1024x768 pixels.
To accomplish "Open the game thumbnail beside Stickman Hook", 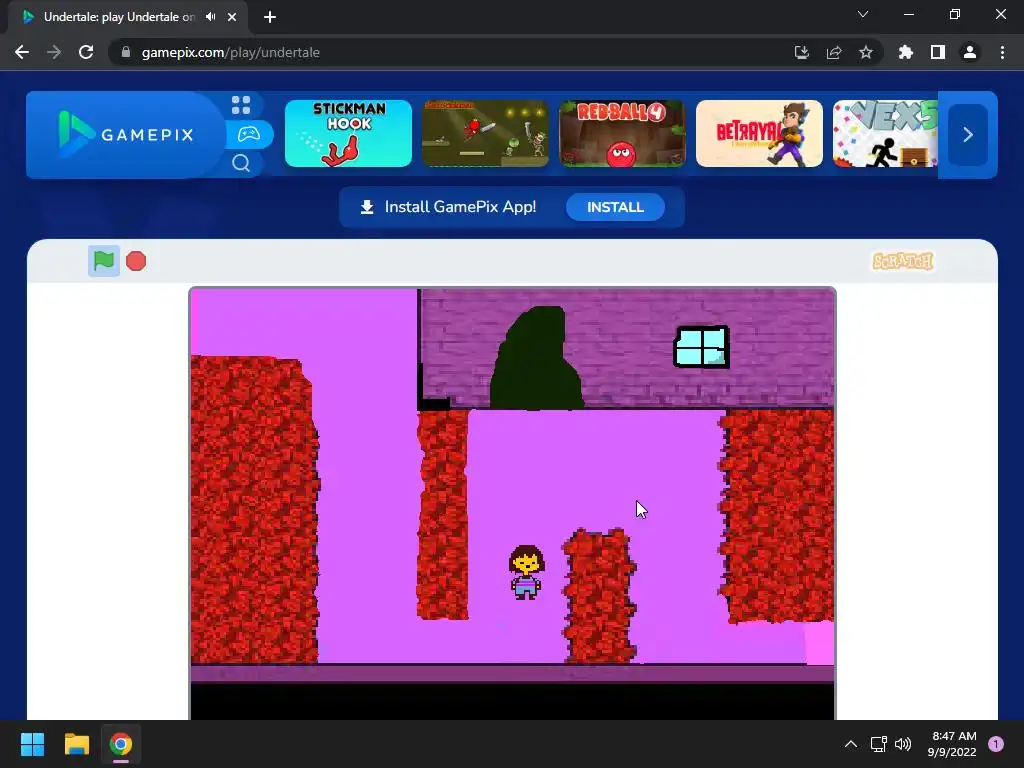I will (485, 134).
